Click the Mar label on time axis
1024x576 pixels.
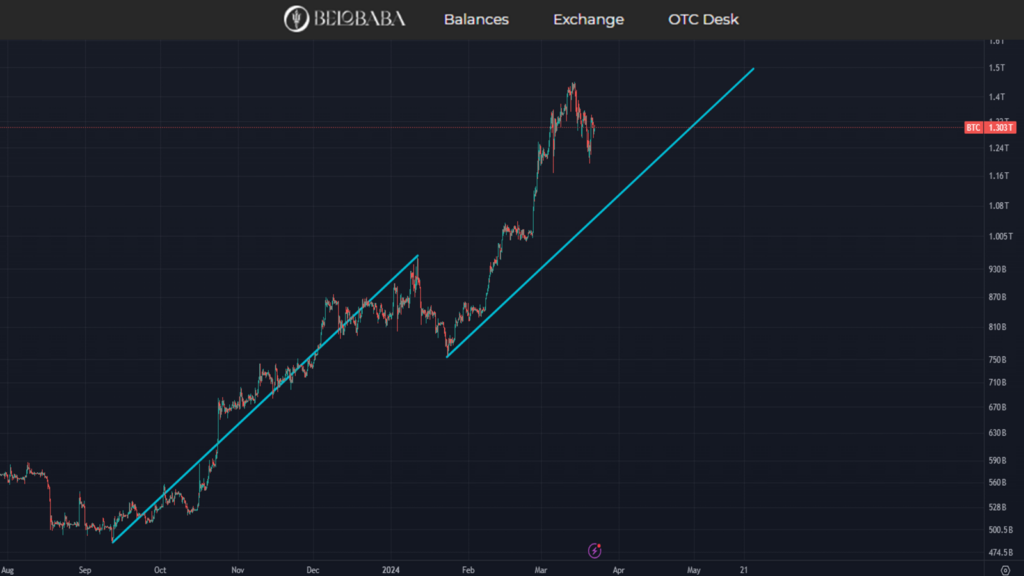[541, 568]
